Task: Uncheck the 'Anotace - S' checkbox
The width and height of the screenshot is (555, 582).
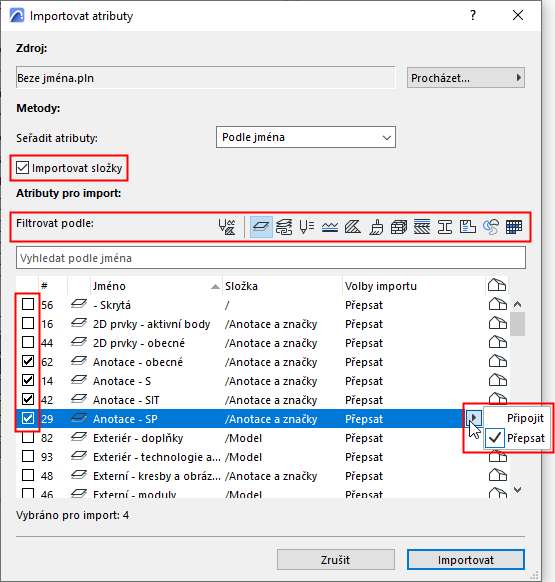Action: 28,380
